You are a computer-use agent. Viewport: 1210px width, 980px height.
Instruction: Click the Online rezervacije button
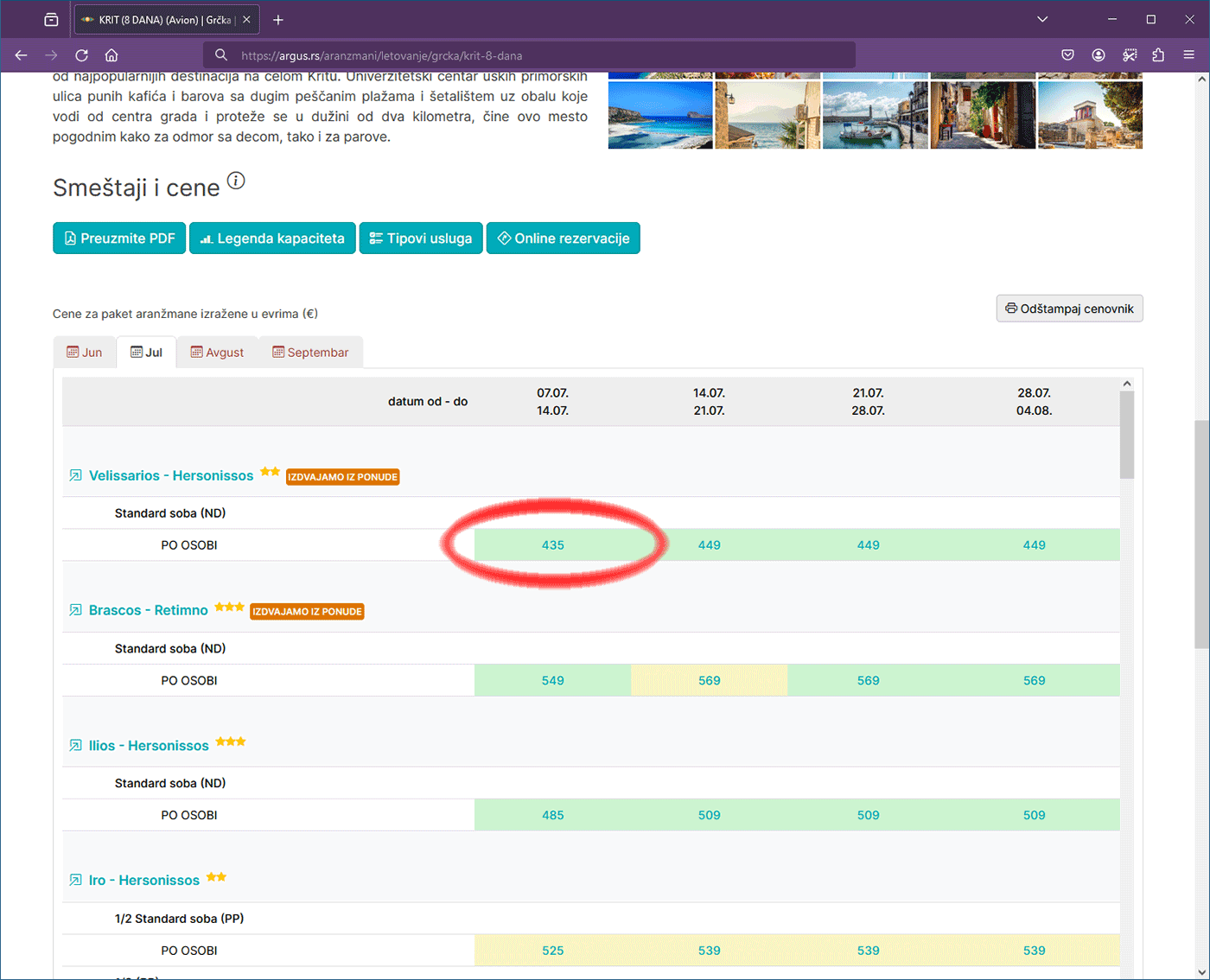pyautogui.click(x=563, y=239)
